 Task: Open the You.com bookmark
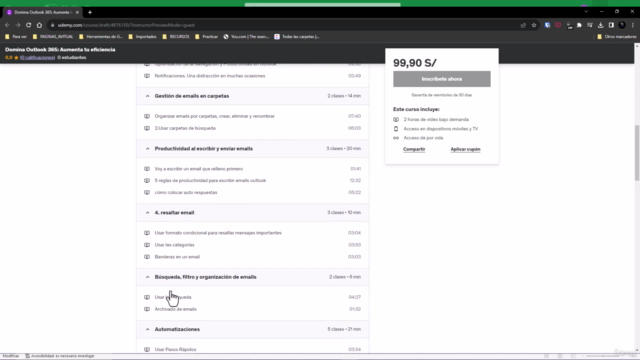tap(246, 37)
